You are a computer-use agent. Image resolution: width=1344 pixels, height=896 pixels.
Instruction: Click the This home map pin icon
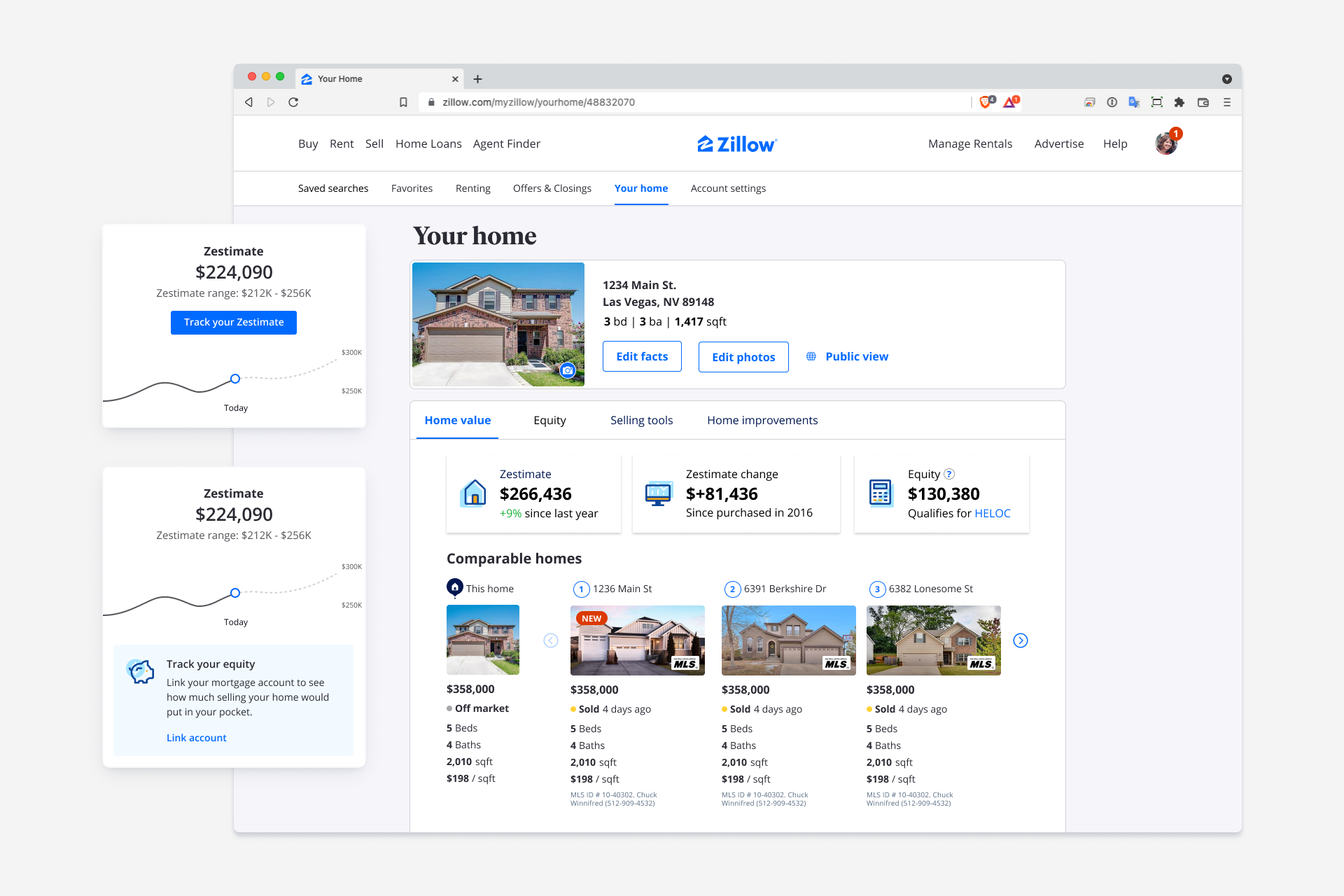click(455, 587)
